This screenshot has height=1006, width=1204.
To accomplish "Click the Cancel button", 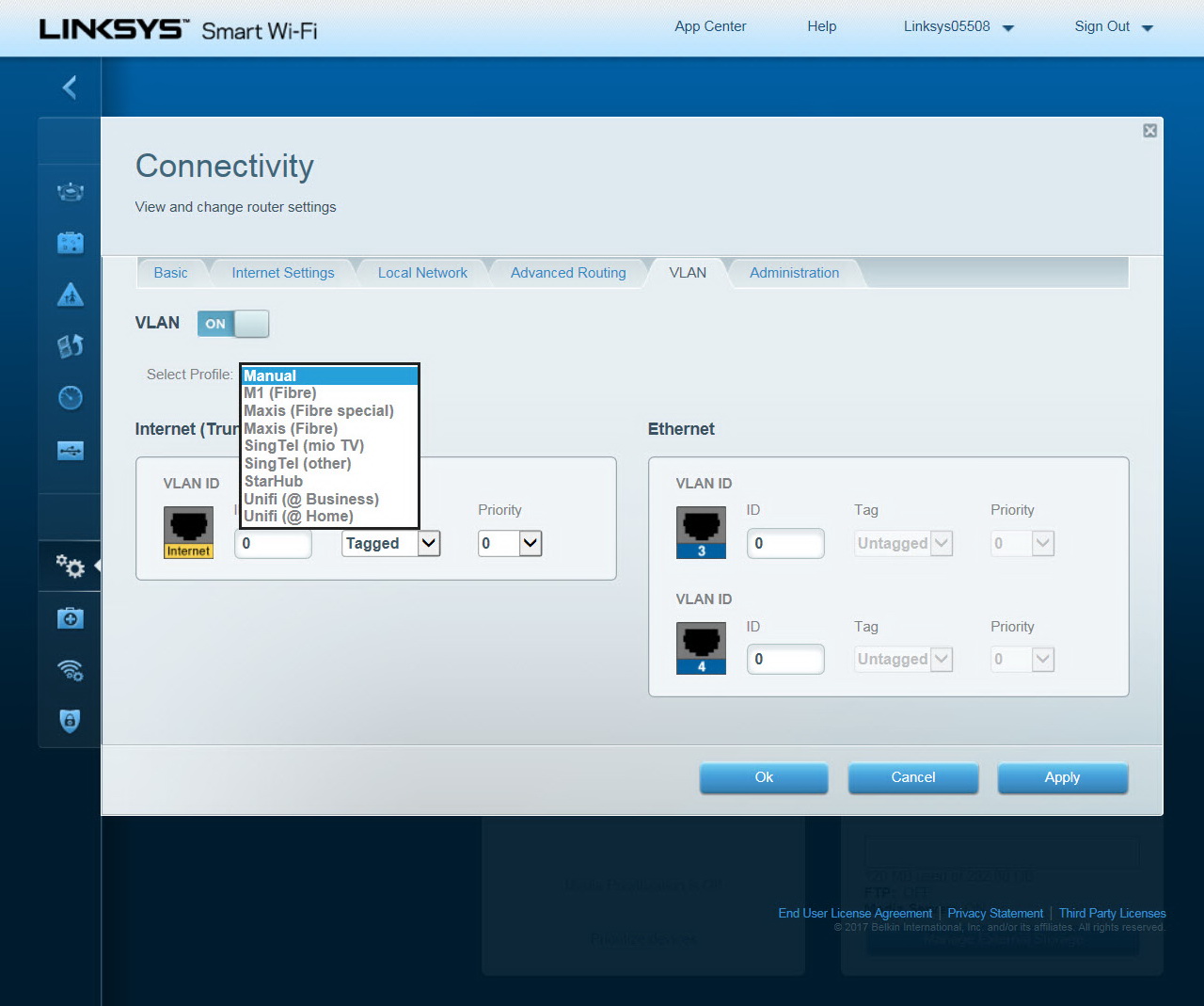I will coord(913,777).
